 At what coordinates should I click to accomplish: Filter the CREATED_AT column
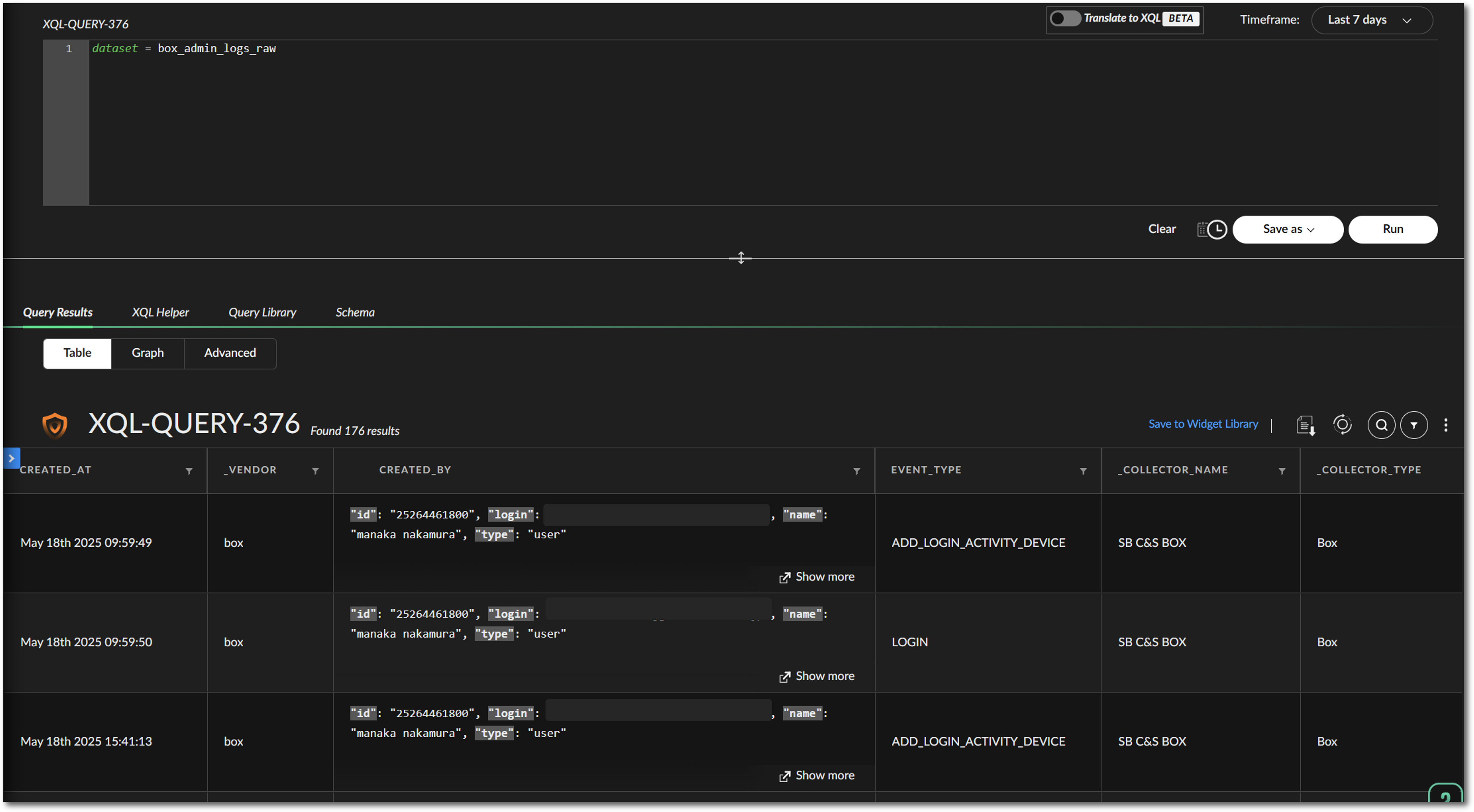click(189, 471)
